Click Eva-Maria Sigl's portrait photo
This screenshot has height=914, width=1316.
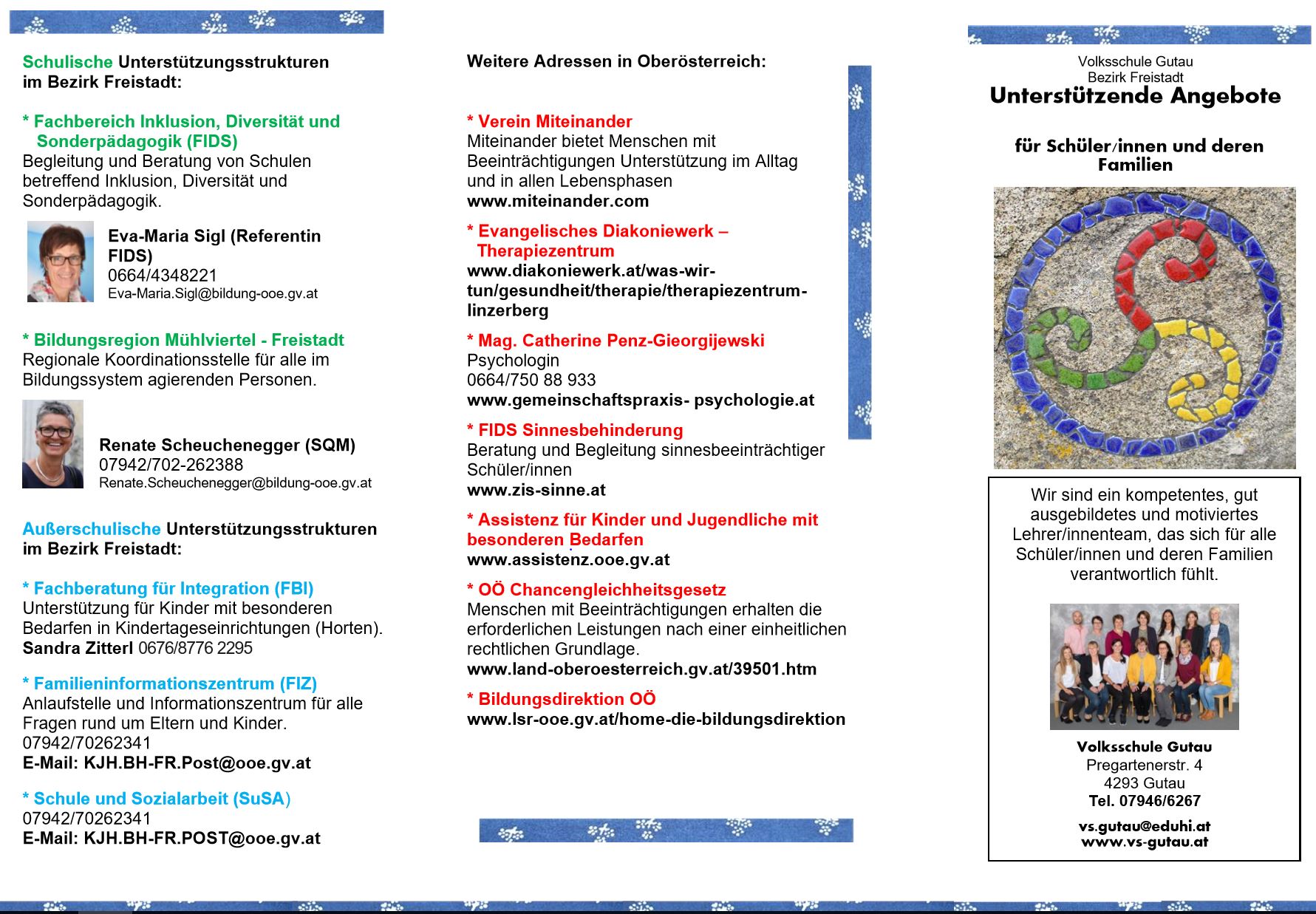[60, 262]
